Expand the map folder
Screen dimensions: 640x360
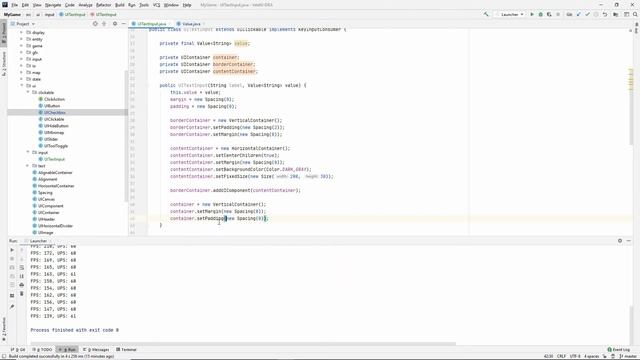click(x=21, y=72)
